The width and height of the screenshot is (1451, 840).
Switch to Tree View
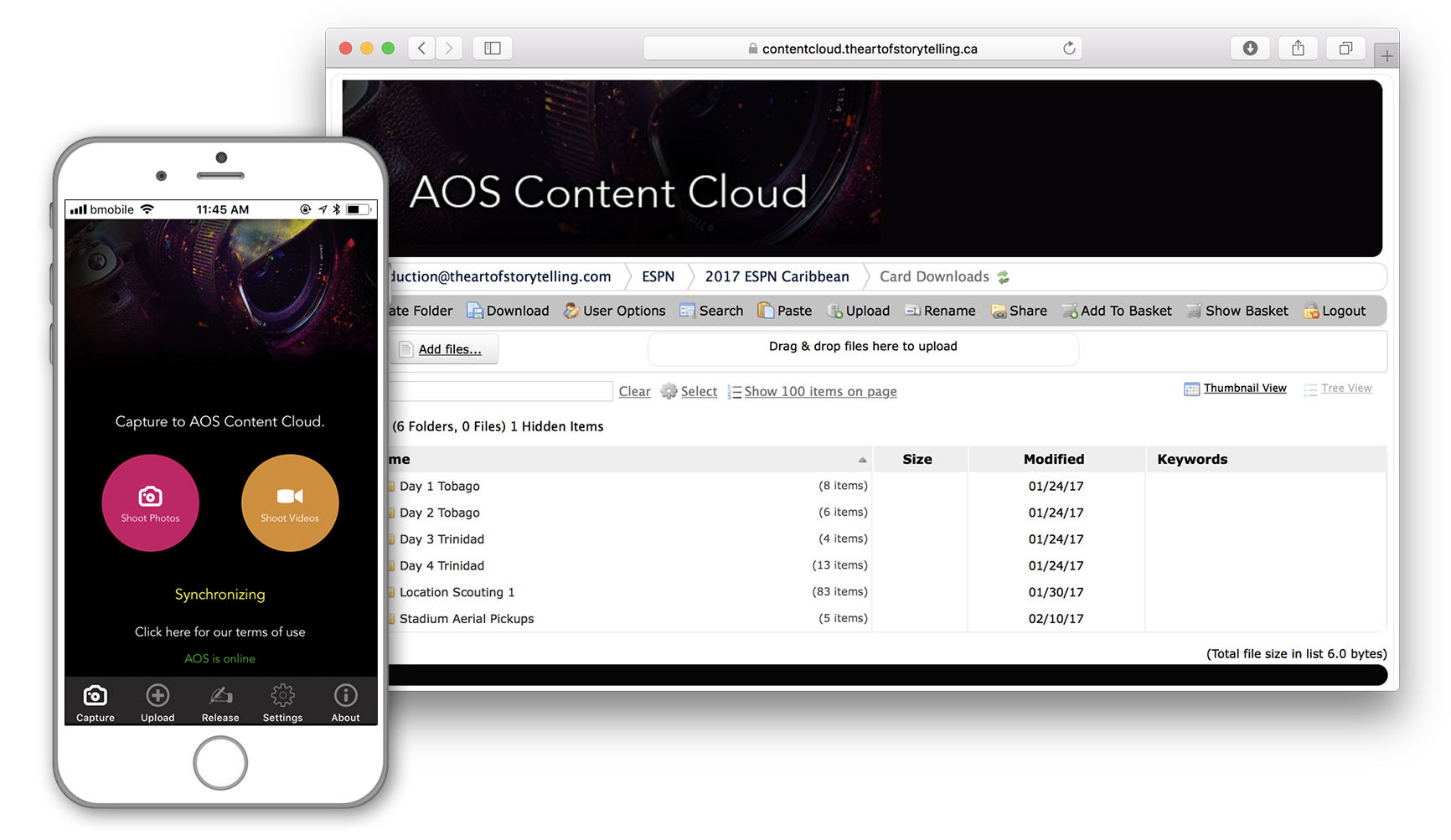coord(1338,389)
